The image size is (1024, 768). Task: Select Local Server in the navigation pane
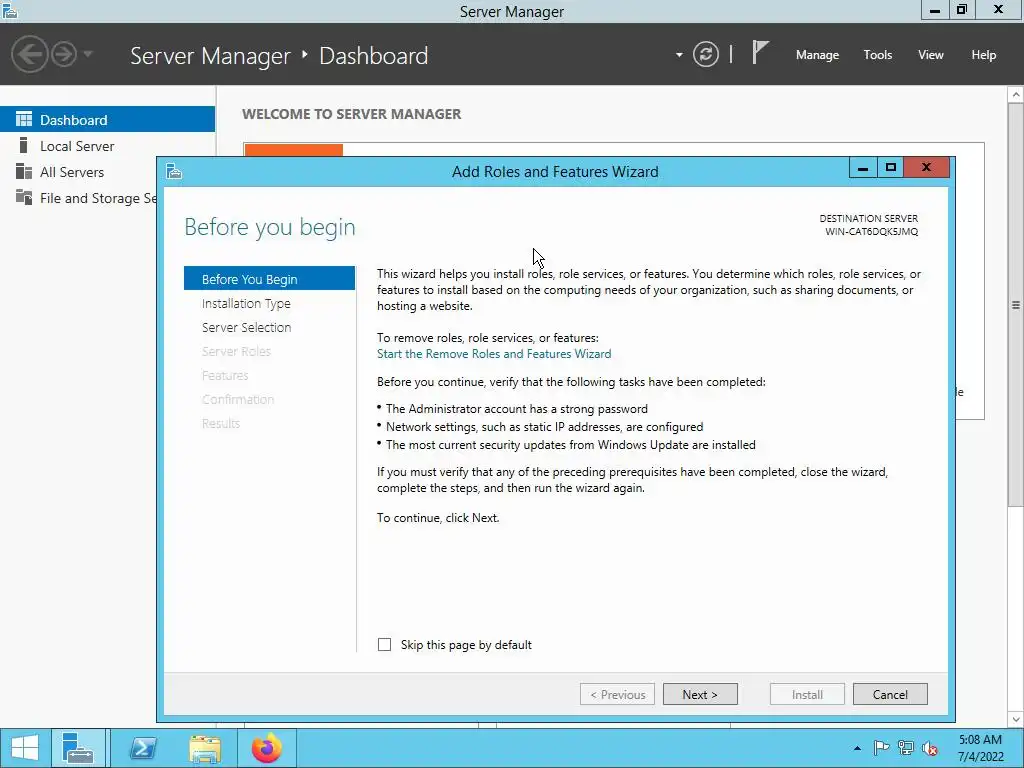tap(107, 146)
